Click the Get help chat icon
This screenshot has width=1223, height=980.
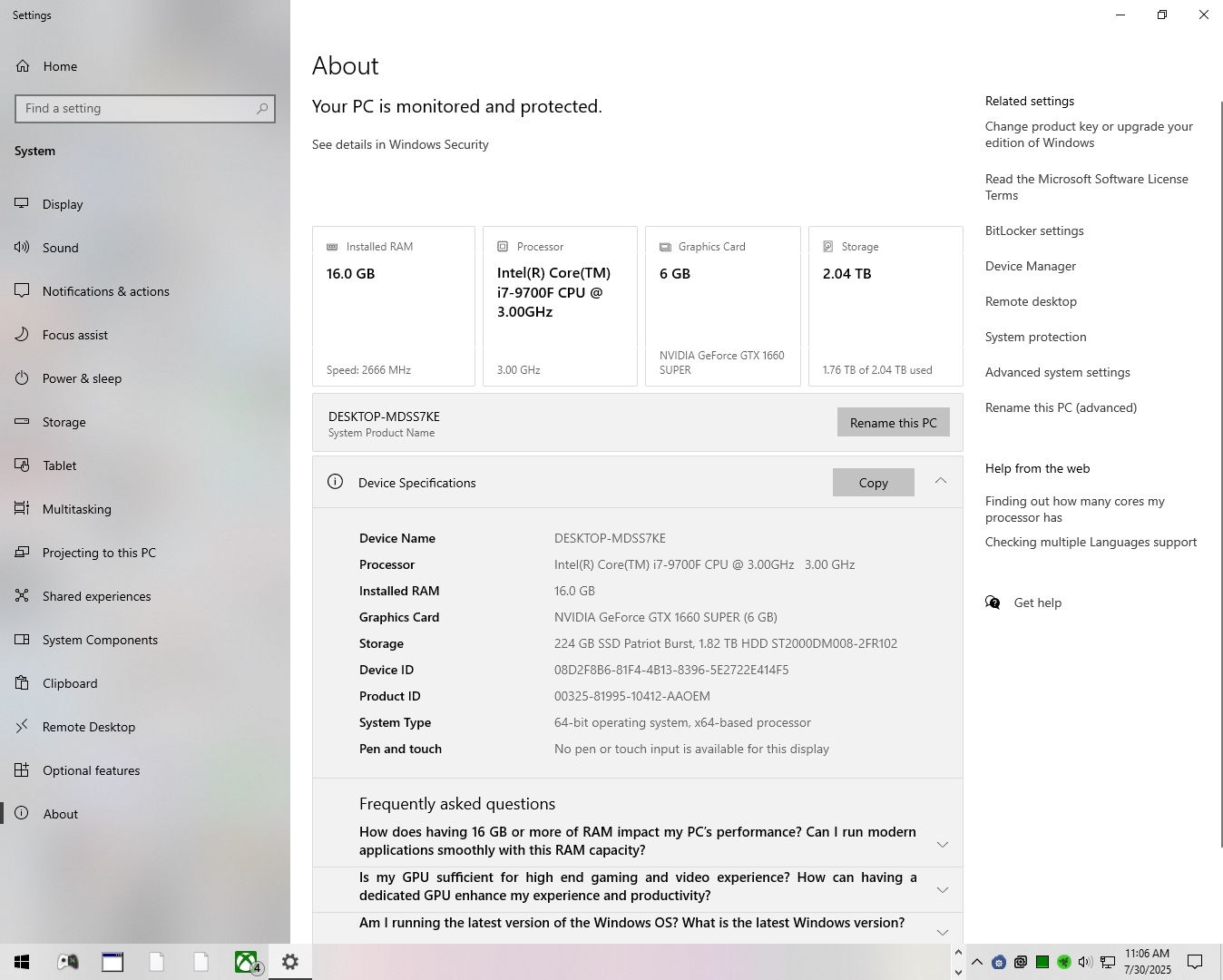pyautogui.click(x=993, y=603)
